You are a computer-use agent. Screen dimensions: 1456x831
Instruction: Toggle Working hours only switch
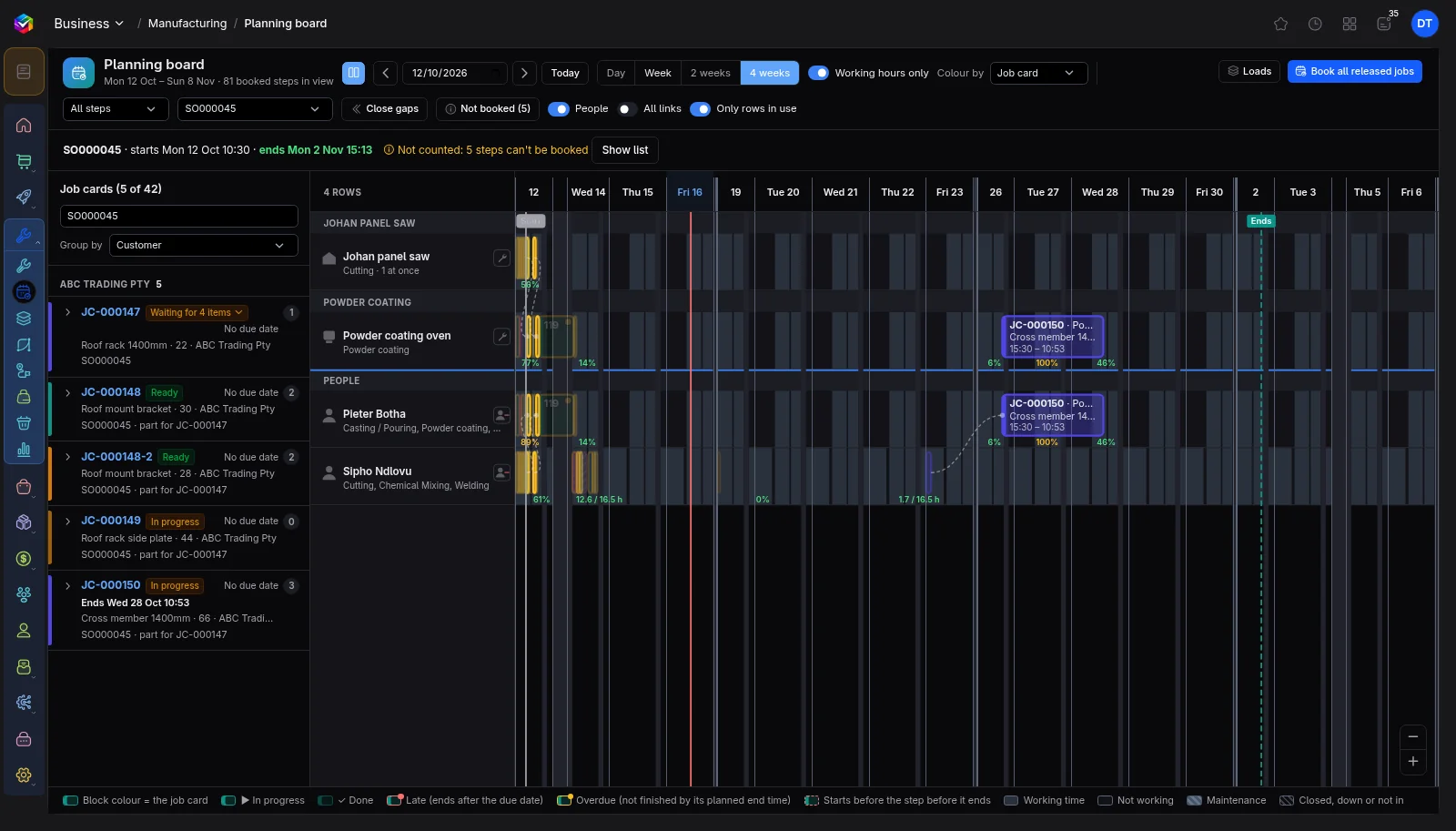click(818, 73)
